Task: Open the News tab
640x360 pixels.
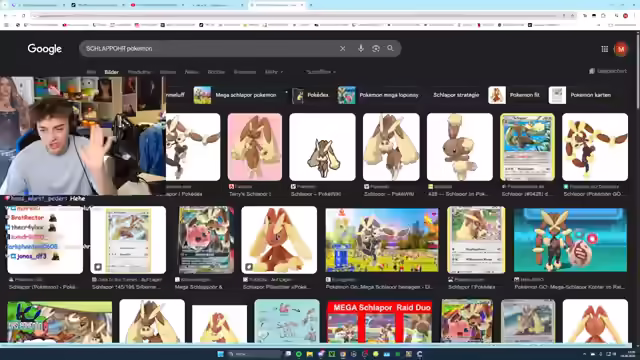Action: point(191,72)
